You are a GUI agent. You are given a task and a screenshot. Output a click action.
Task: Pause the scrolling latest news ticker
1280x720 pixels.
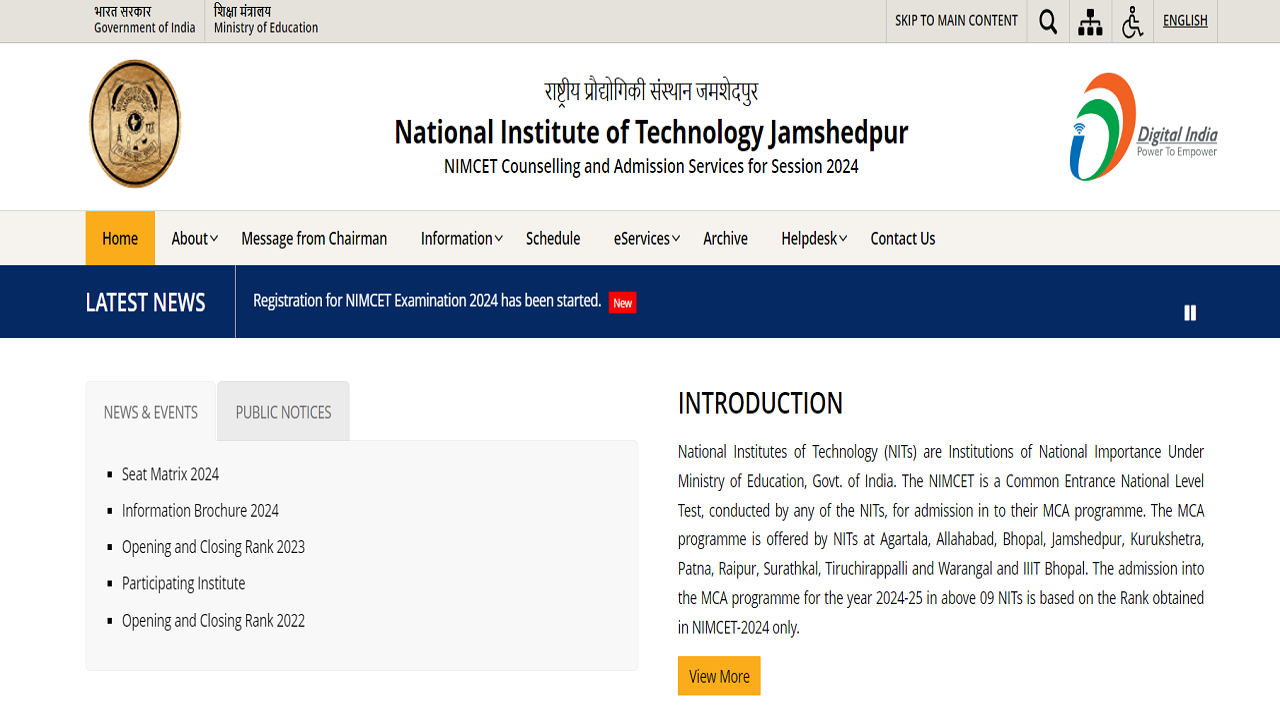click(1190, 312)
